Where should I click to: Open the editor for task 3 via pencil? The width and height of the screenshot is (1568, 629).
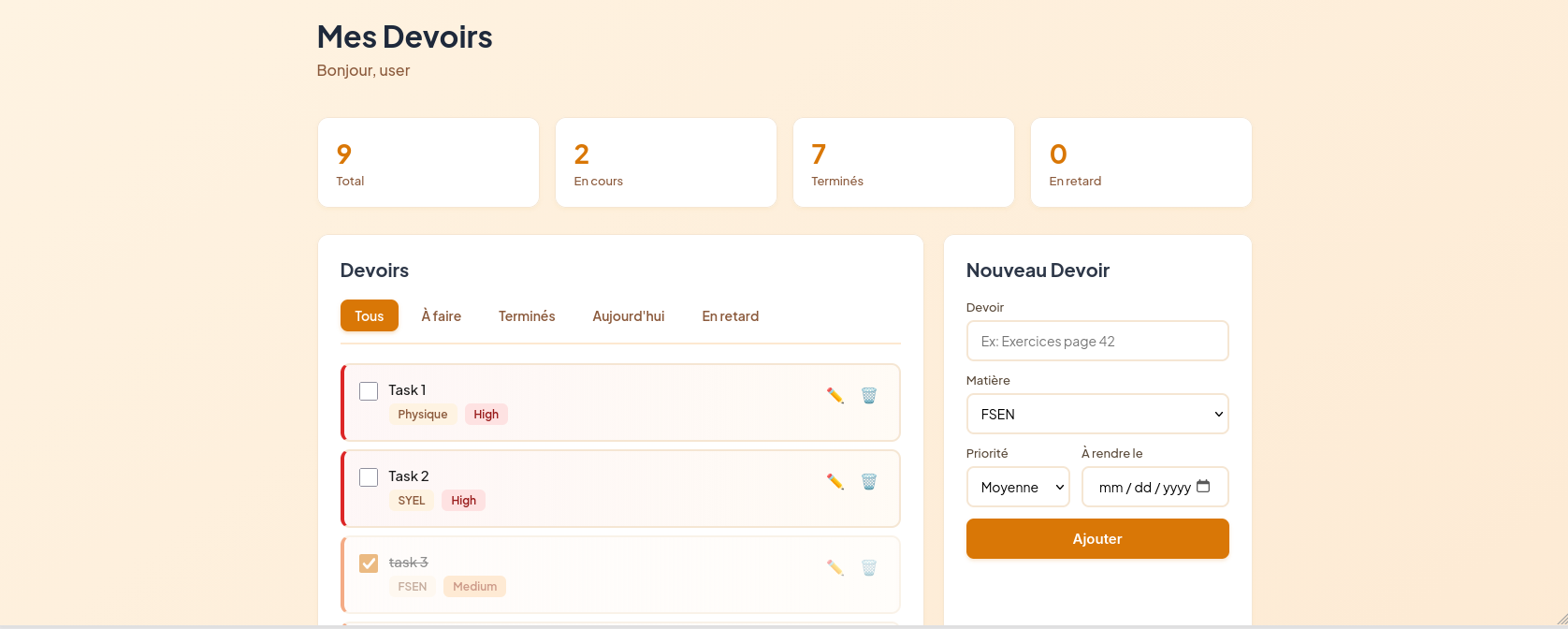[x=835, y=568]
